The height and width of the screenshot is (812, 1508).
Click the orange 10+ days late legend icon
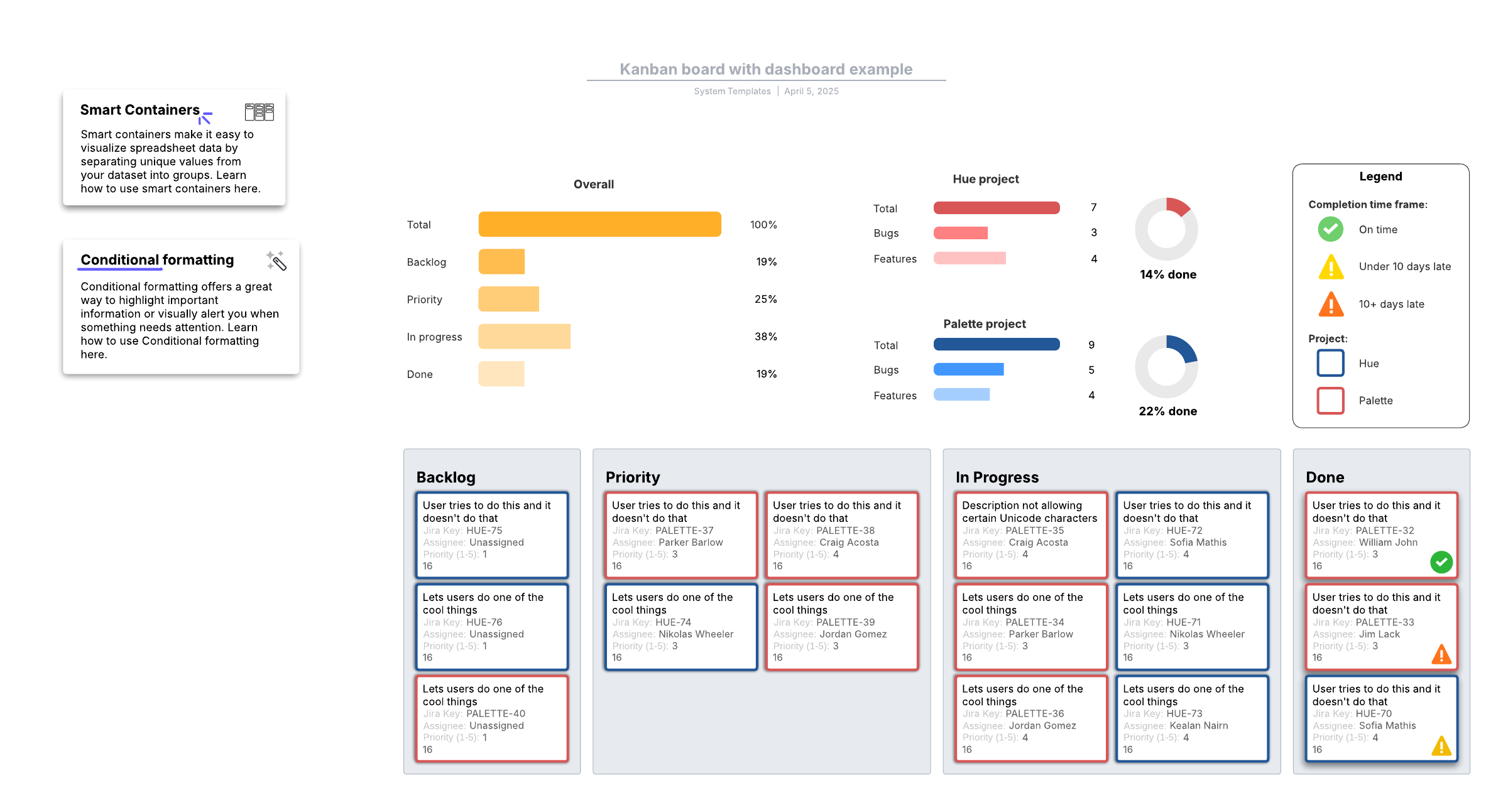[1330, 305]
